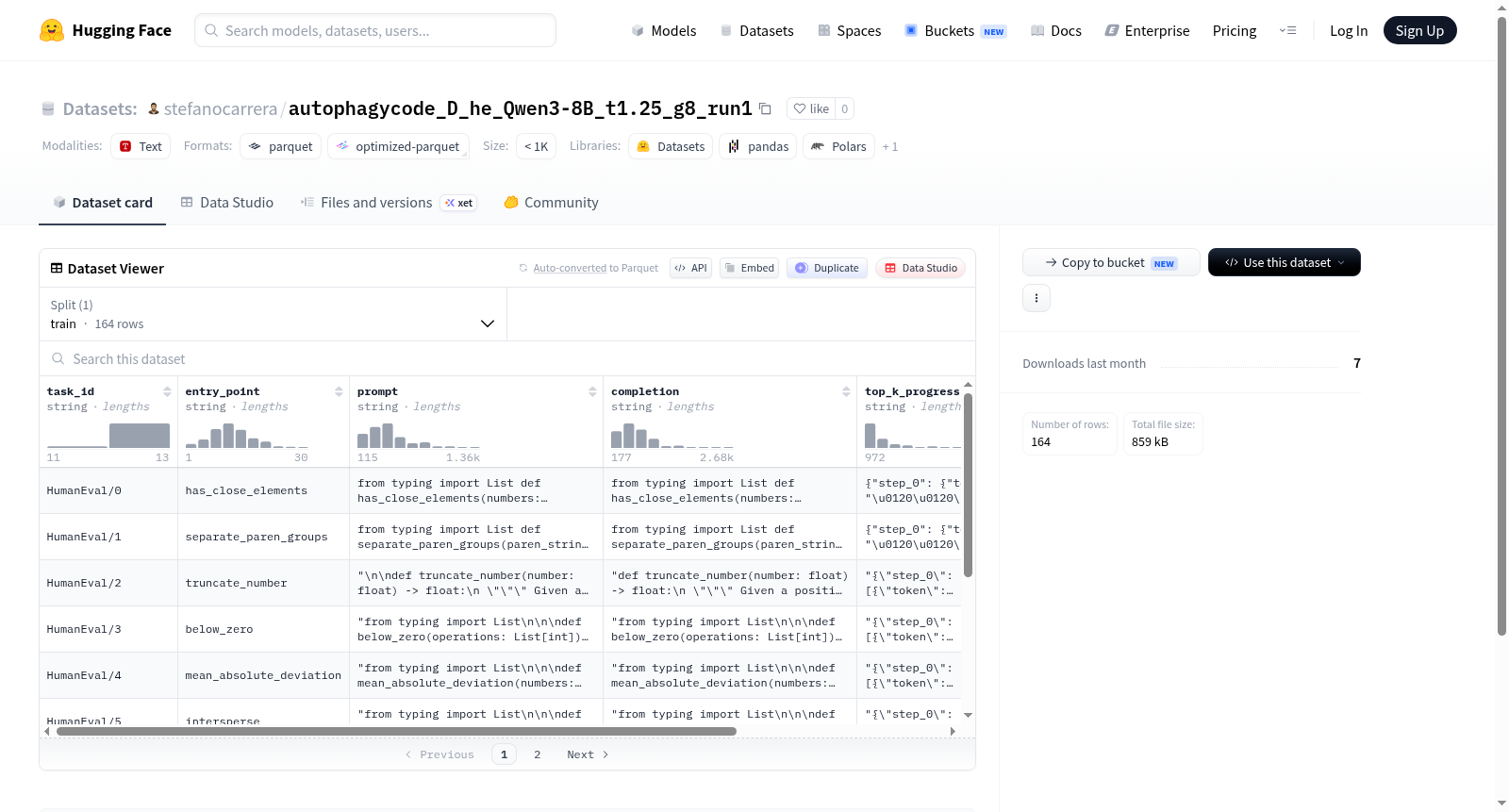Like this dataset via the heart button
Screen dimensions: 1509x812
tap(811, 108)
